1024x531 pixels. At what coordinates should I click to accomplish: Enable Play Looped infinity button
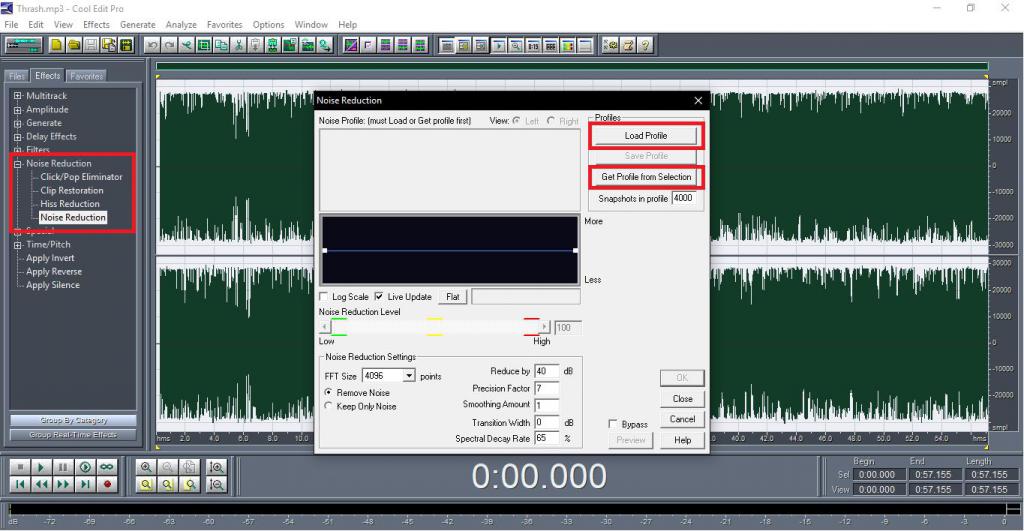[x=106, y=467]
